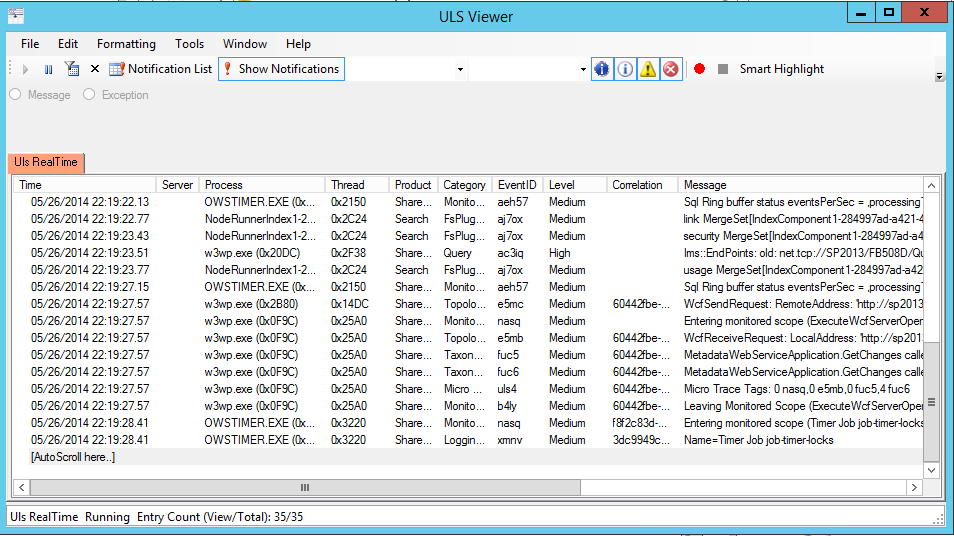Click the vertical scrollbar down arrow
Image resolution: width=954 pixels, height=536 pixels.
[x=931, y=470]
